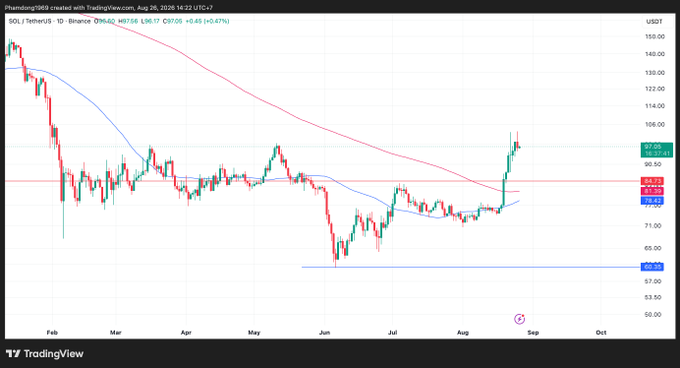Click the 122.00 price axis value

(654, 89)
